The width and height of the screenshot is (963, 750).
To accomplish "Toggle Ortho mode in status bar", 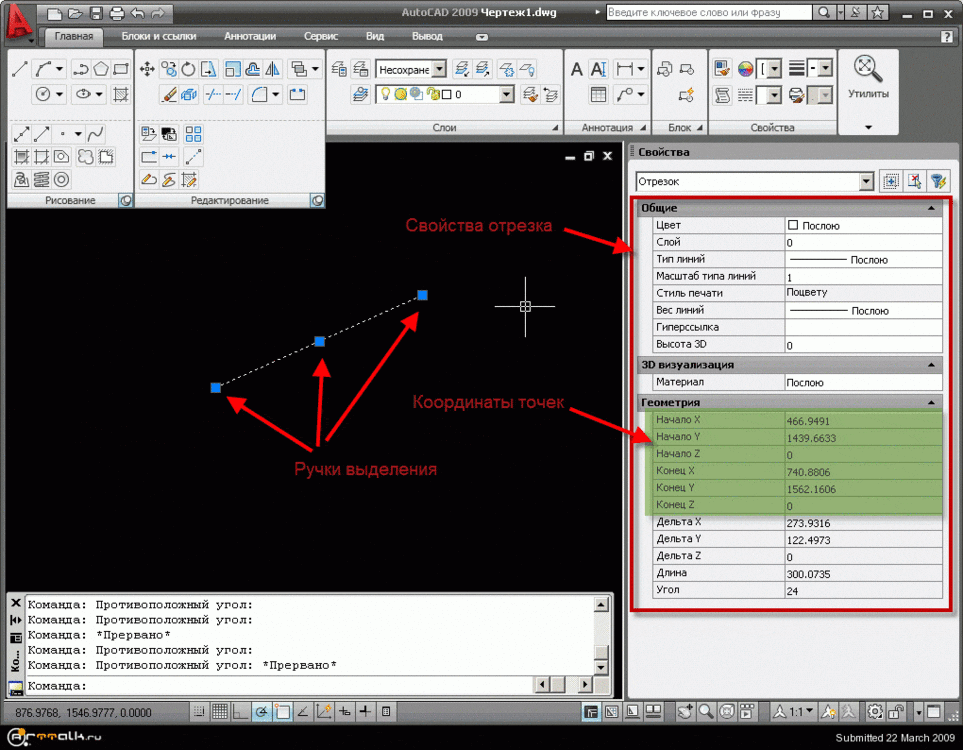I will click(241, 712).
